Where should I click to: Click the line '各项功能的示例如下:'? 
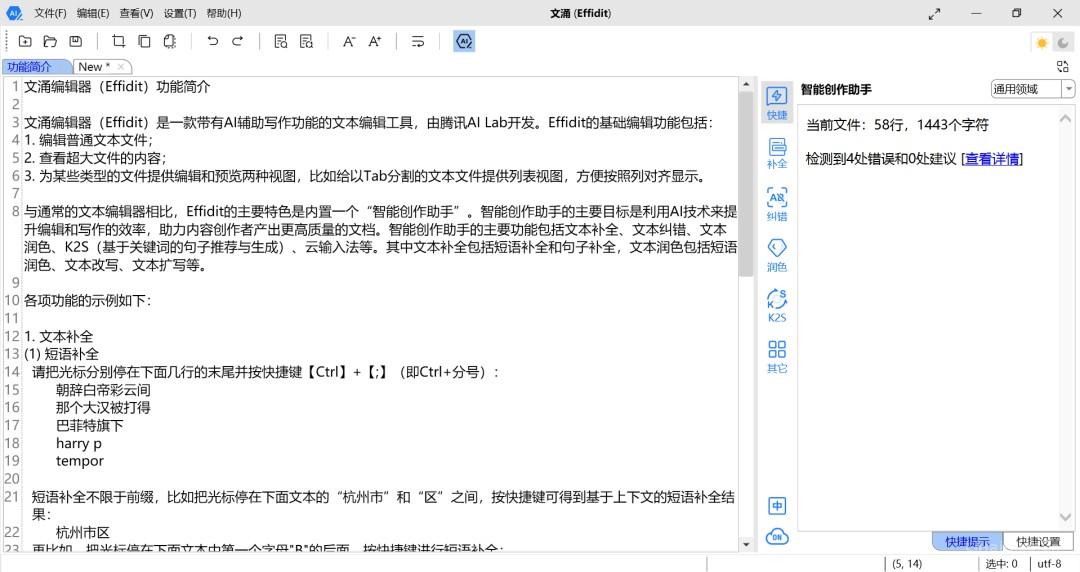pyautogui.click(x=87, y=300)
